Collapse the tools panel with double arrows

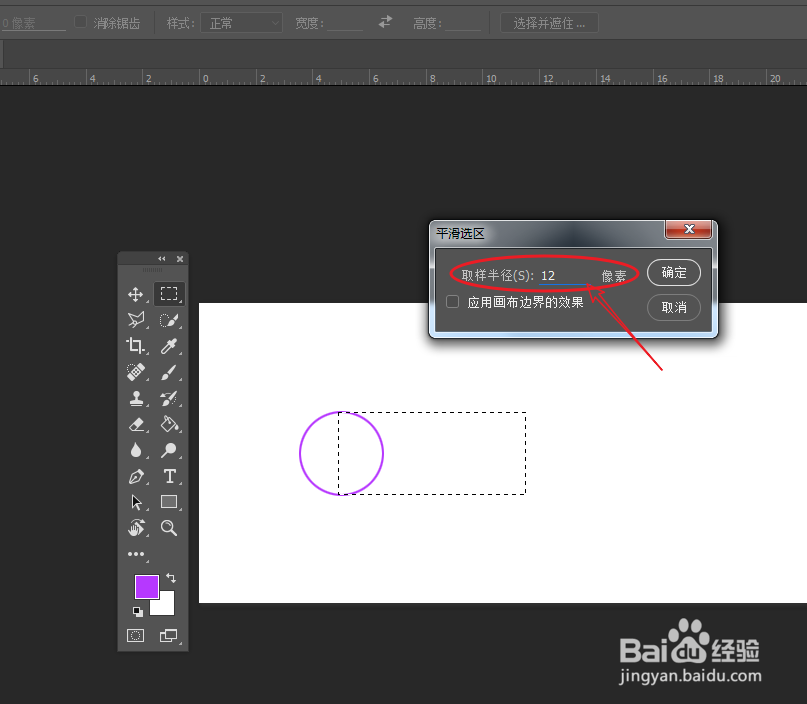tap(162, 259)
